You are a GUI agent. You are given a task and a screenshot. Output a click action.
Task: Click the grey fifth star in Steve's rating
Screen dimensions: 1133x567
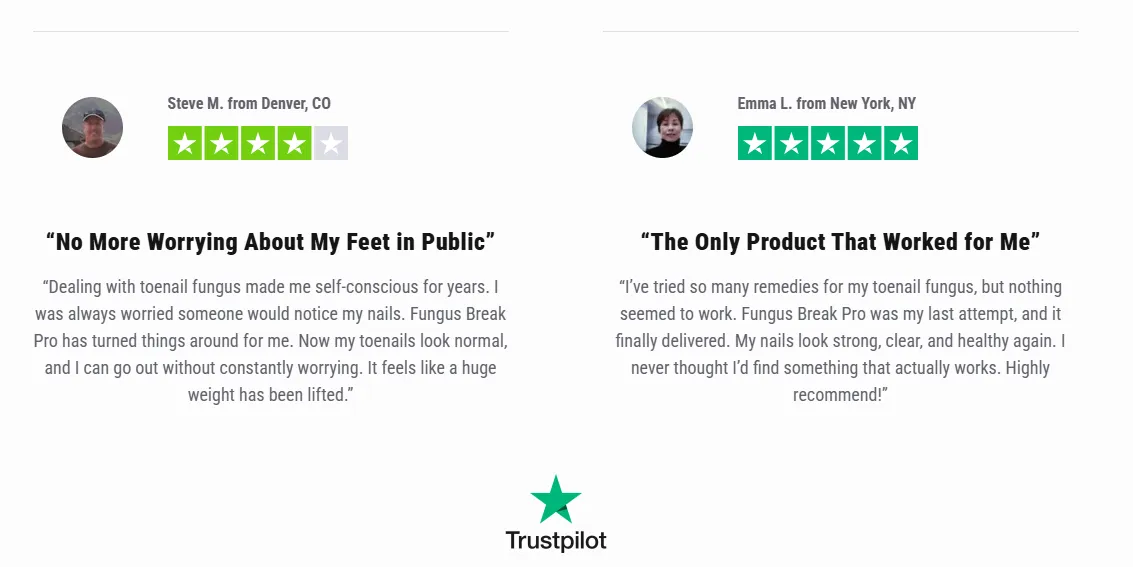[x=331, y=143]
